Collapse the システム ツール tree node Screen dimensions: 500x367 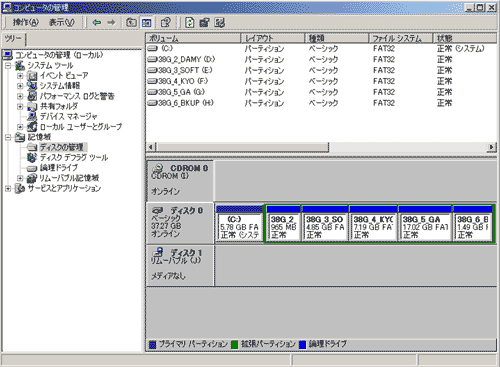tap(8, 66)
